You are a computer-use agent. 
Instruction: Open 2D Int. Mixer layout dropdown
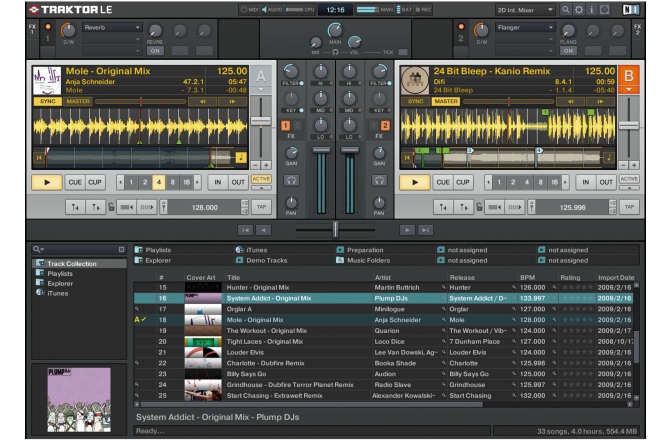(x=525, y=9)
